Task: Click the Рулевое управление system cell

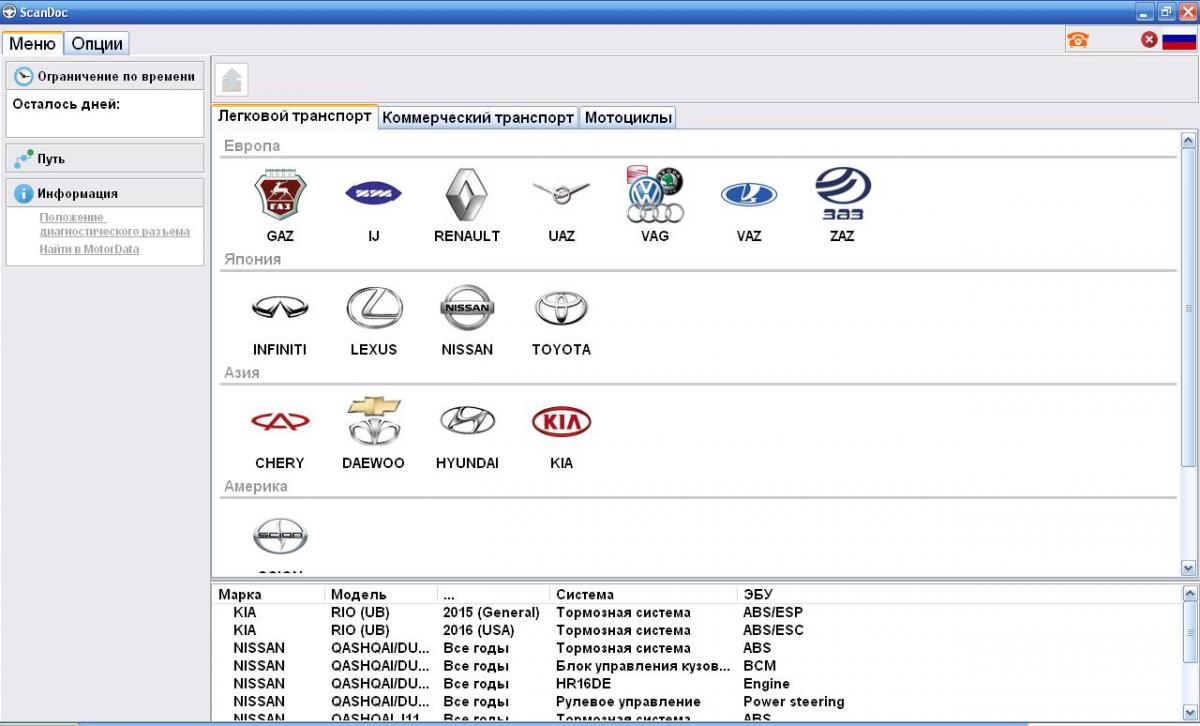Action: click(628, 702)
